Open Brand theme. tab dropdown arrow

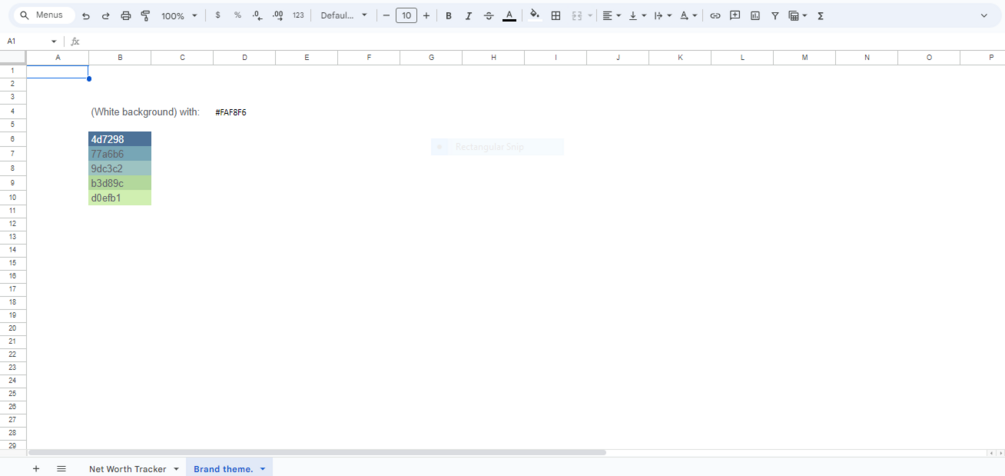263,469
